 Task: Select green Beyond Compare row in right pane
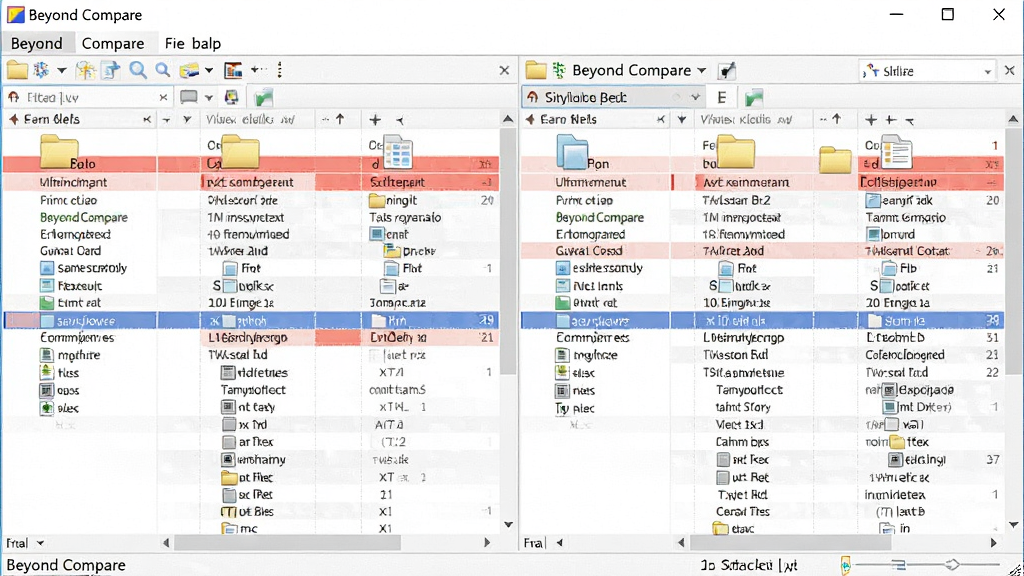(x=600, y=217)
